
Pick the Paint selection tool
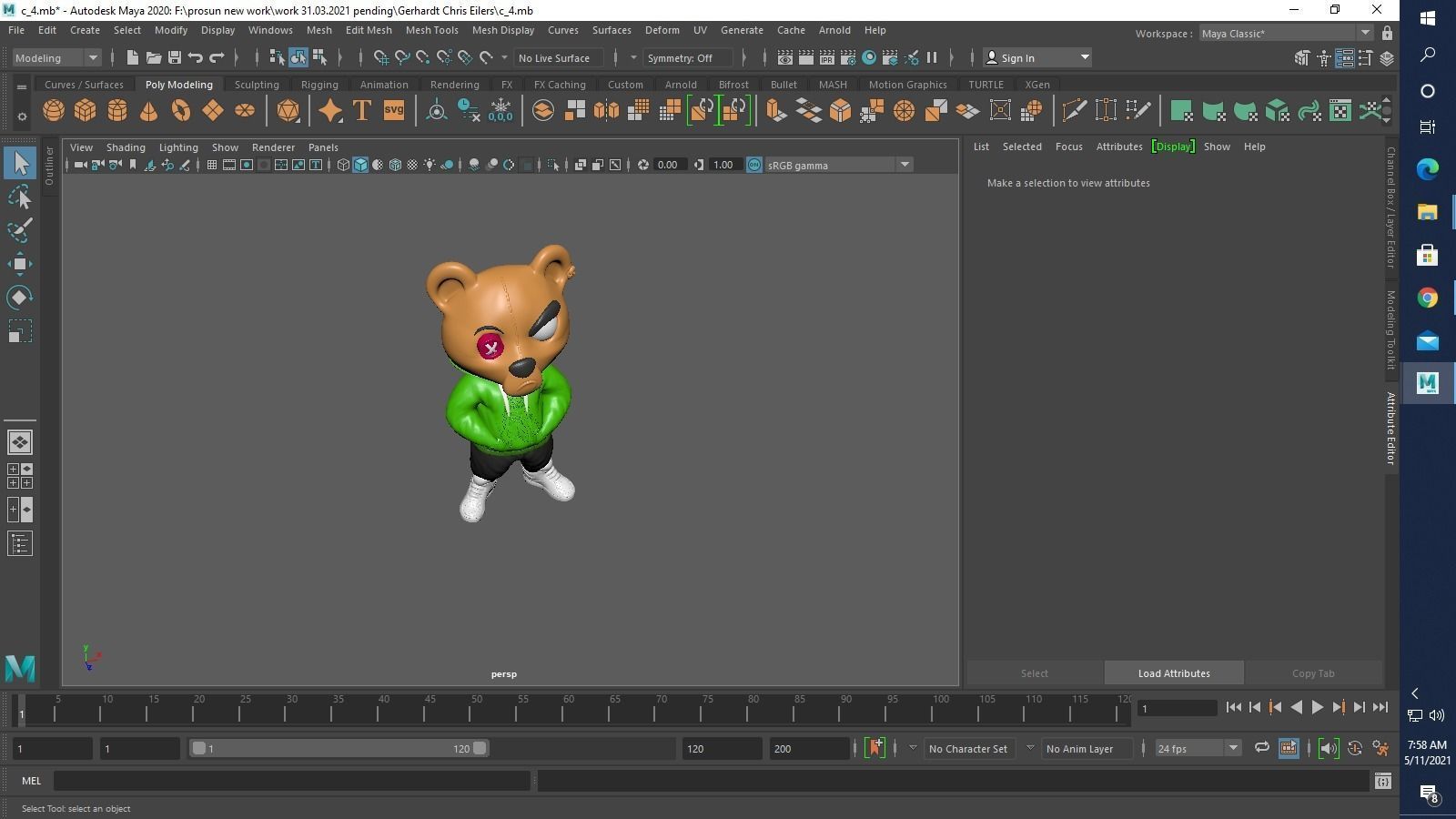[x=20, y=230]
